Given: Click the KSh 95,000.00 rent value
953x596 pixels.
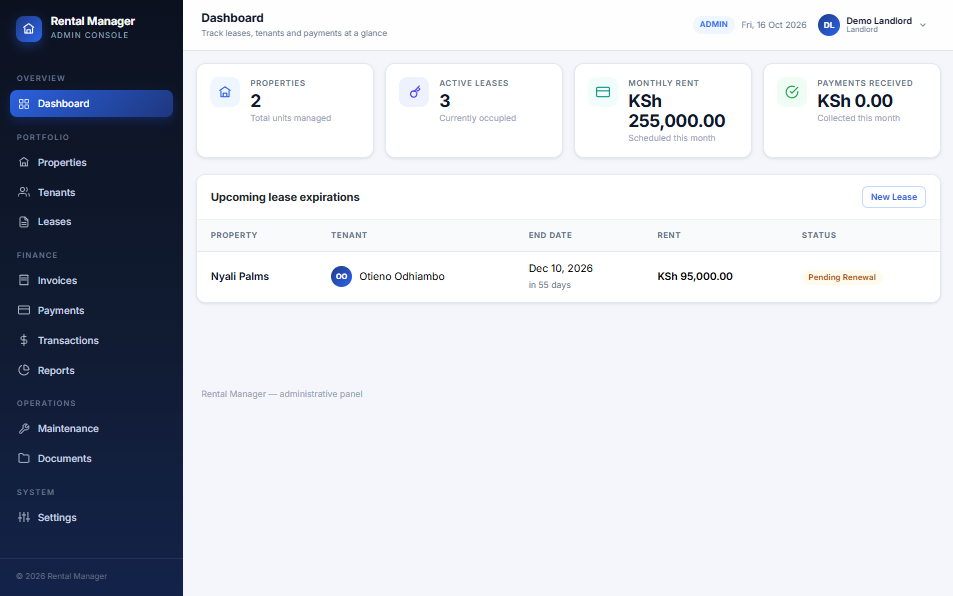Looking at the screenshot, I should pos(695,276).
